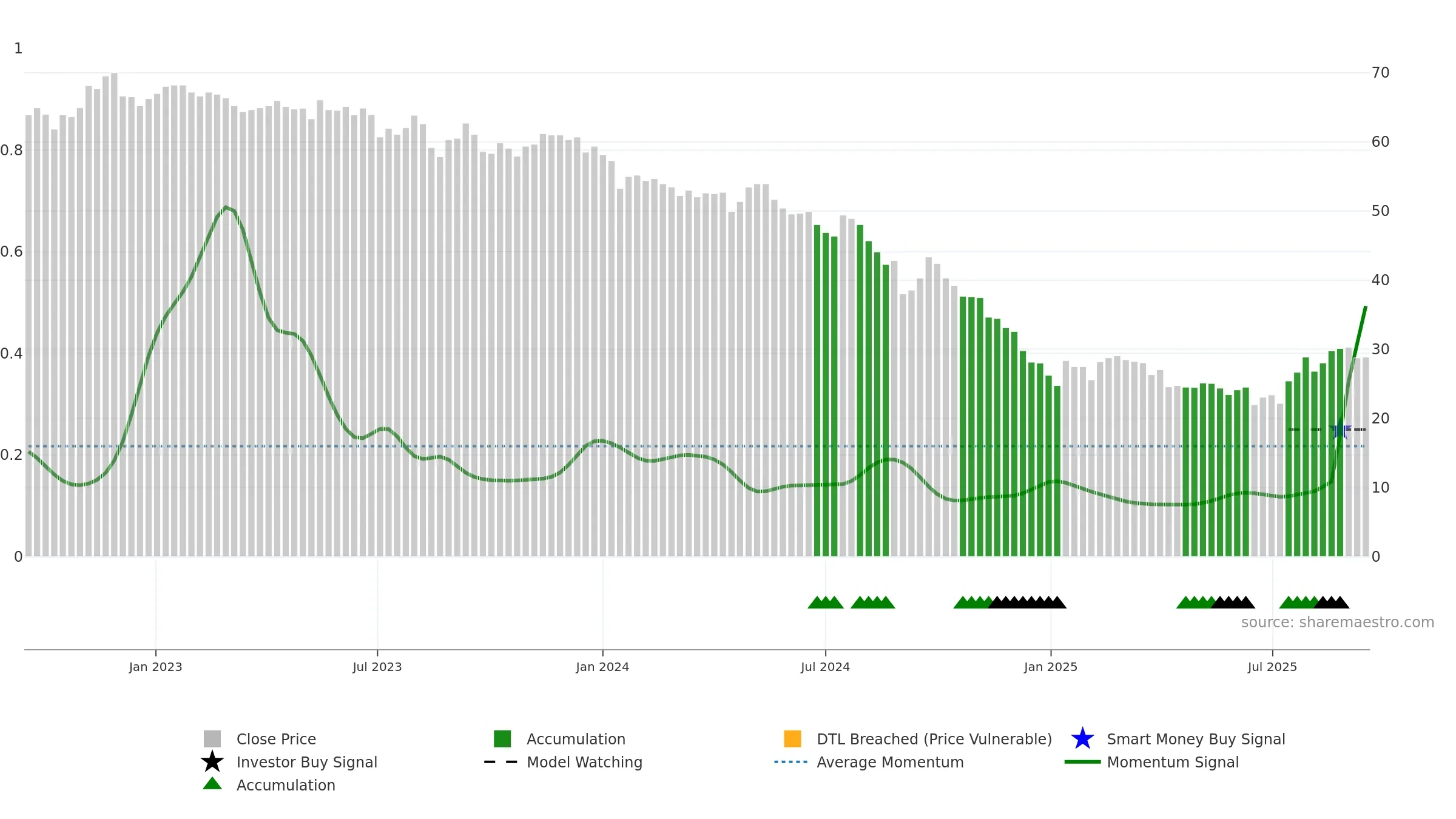Viewport: 1456px width, 819px height.
Task: Click the DTL Breached (Price Vulnerable) legend label
Action: point(934,740)
